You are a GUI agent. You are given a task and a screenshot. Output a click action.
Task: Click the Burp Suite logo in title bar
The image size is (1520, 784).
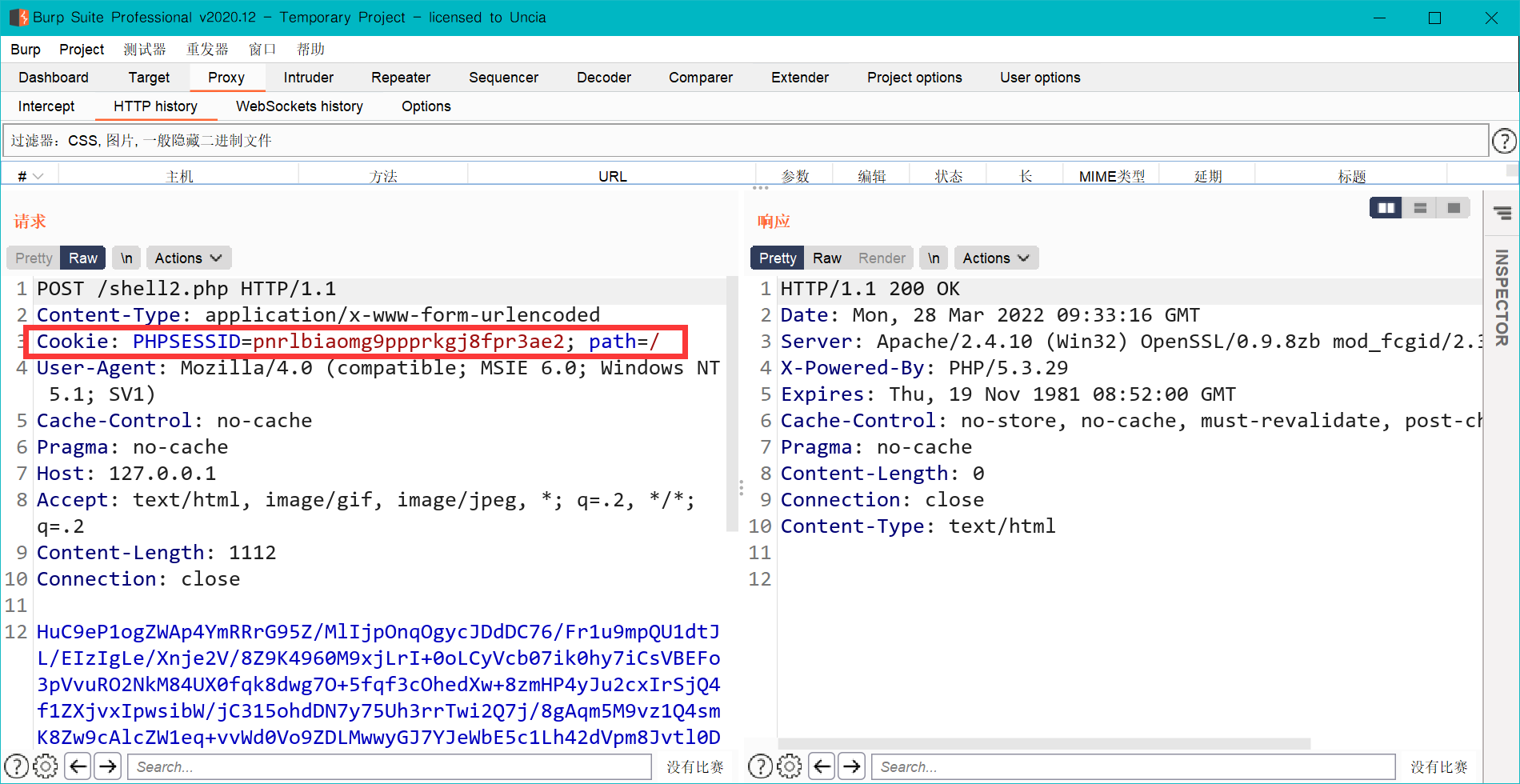[x=18, y=18]
